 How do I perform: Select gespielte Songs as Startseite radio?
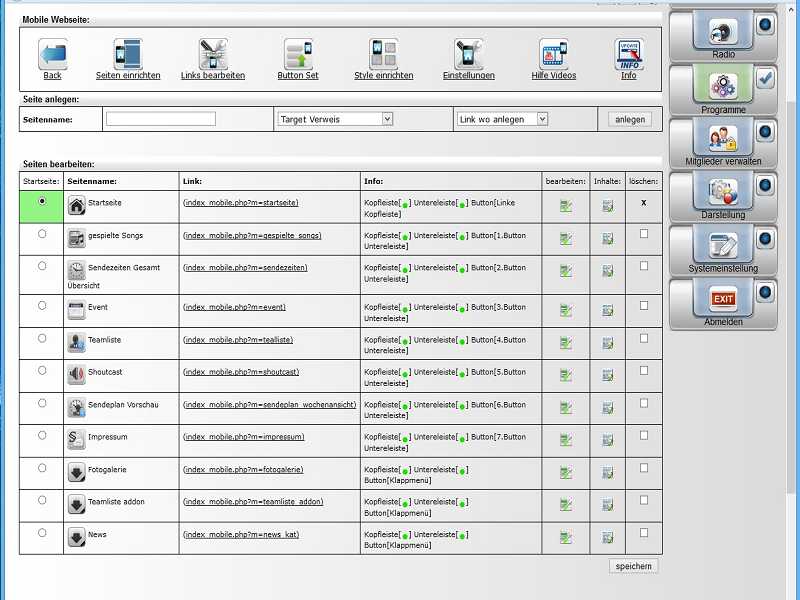click(x=41, y=233)
